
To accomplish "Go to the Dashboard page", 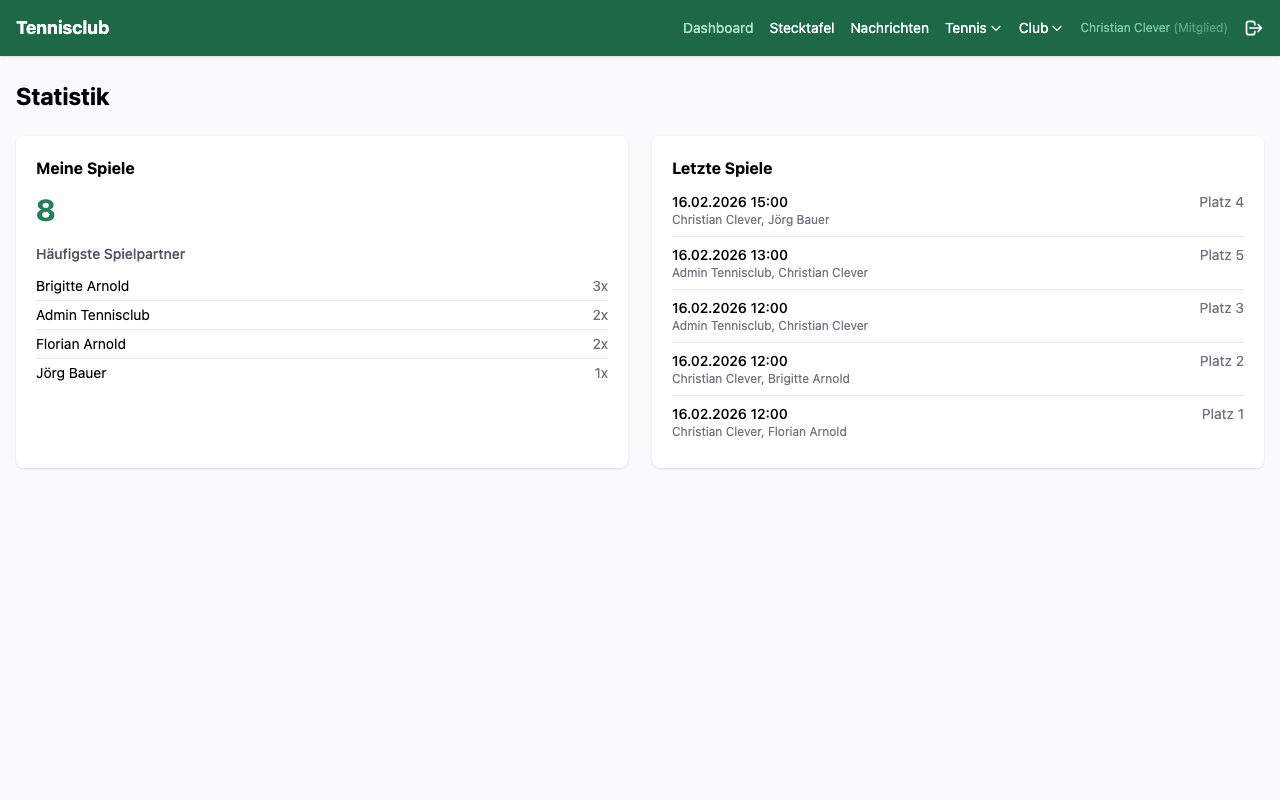I will [718, 28].
